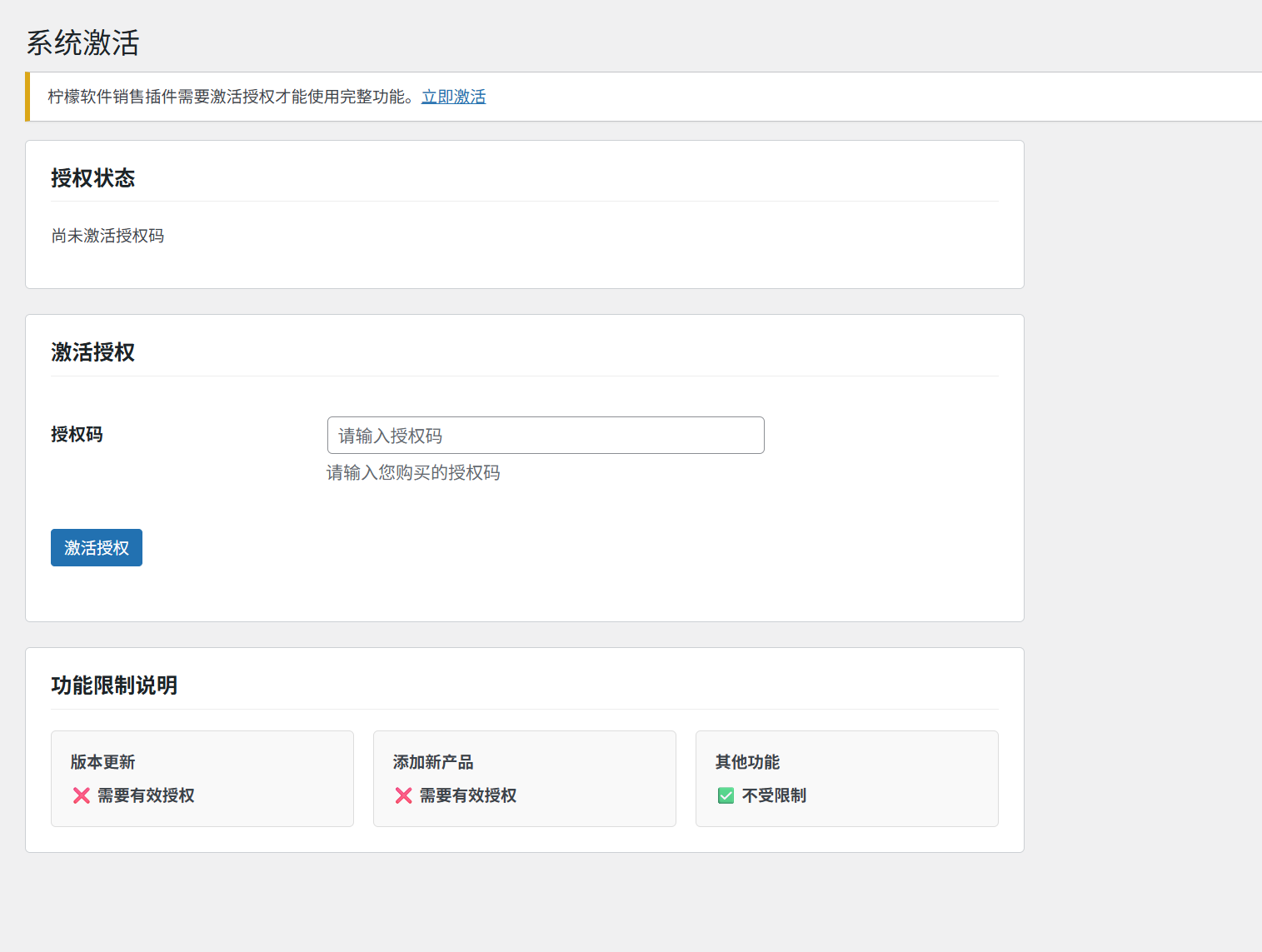Screen dimensions: 1262x952
Task: Click the red X icon under 版本更新
Action: tap(82, 795)
